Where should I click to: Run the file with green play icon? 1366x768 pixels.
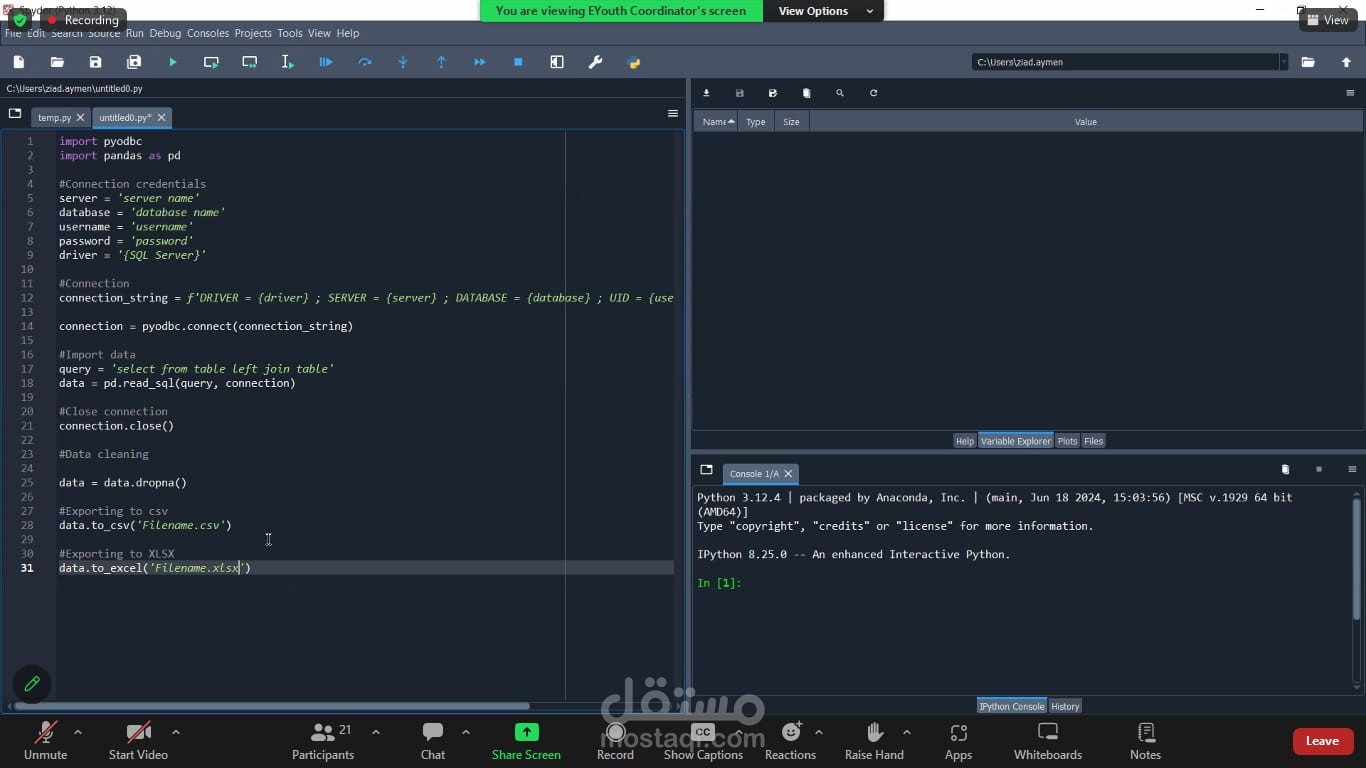[173, 62]
